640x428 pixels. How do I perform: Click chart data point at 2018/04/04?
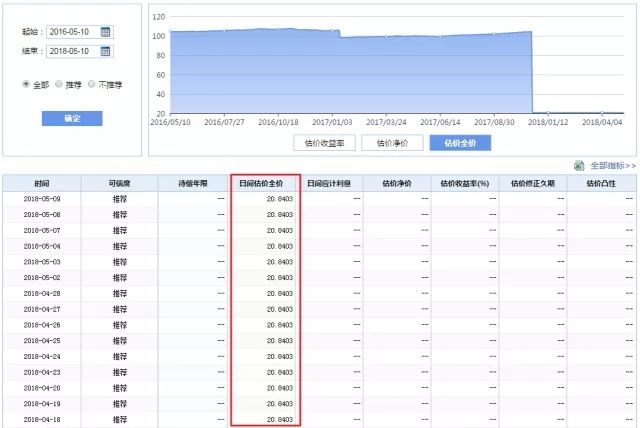tap(602, 113)
